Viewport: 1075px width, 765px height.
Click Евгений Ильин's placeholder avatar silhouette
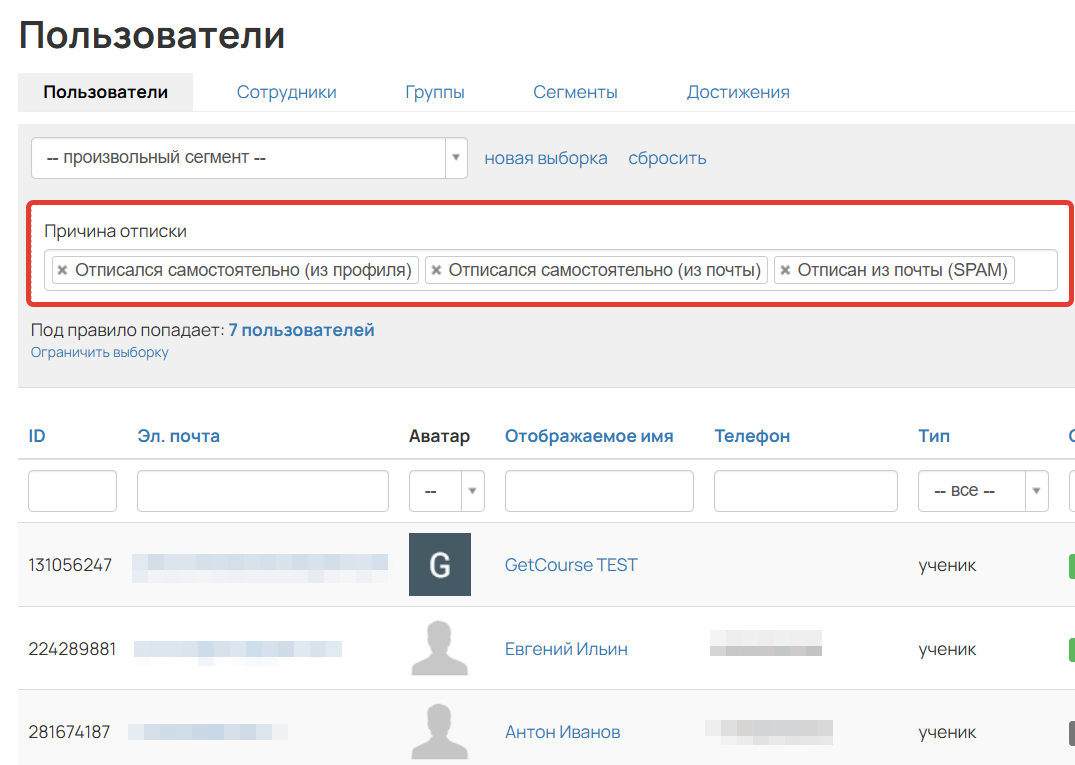click(440, 648)
